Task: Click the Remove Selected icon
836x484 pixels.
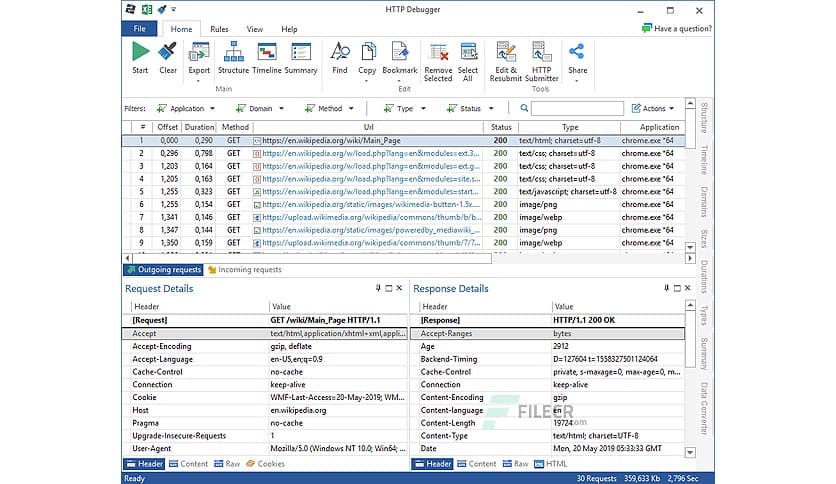Action: [x=438, y=54]
